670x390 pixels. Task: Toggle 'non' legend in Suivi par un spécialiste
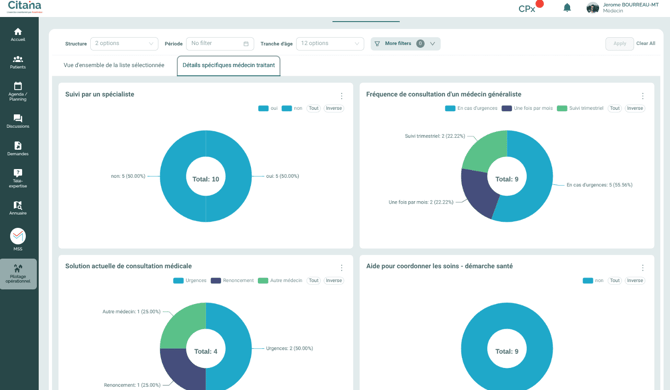click(292, 108)
